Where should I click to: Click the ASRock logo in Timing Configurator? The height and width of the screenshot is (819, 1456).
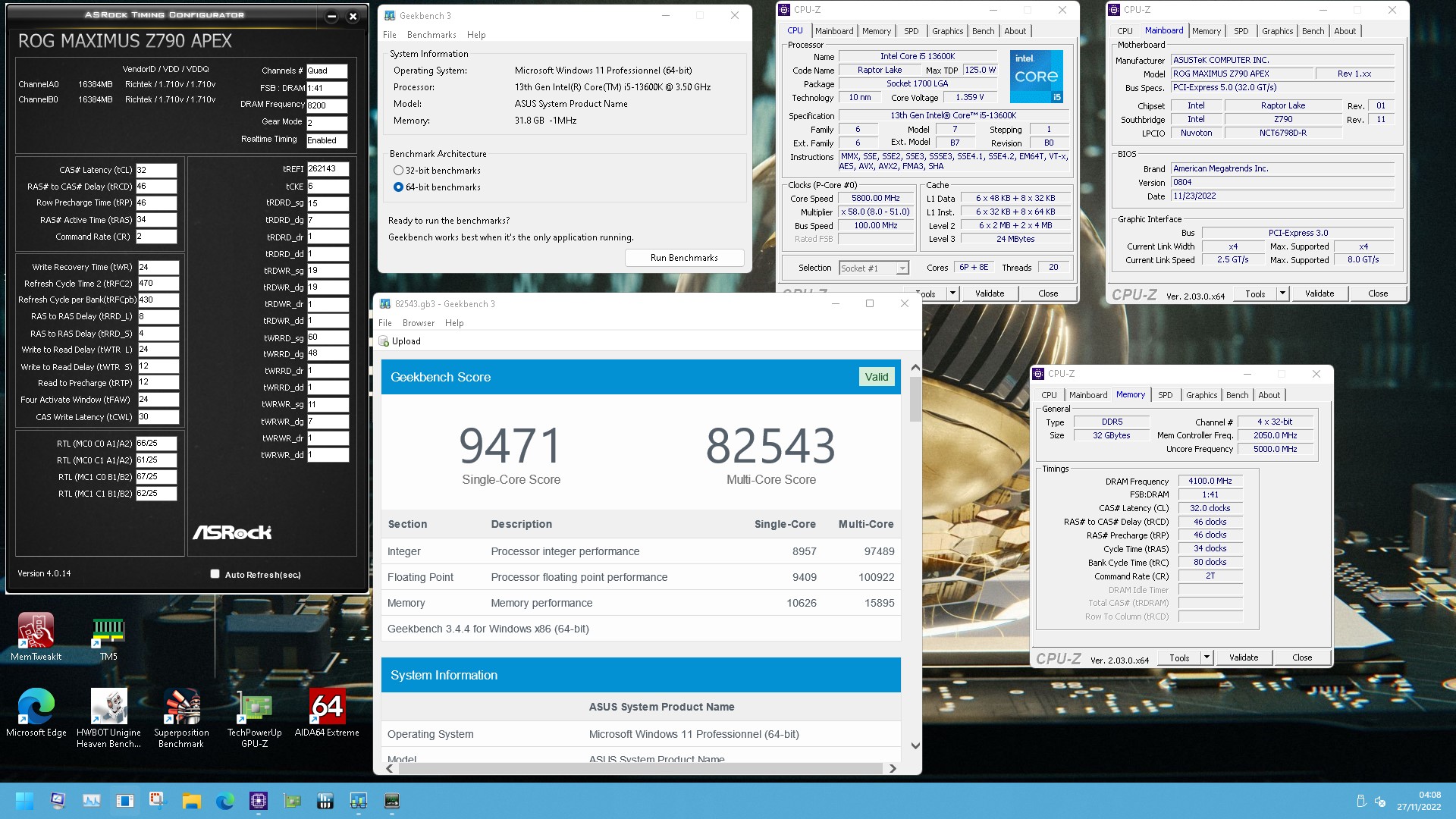[x=232, y=532]
